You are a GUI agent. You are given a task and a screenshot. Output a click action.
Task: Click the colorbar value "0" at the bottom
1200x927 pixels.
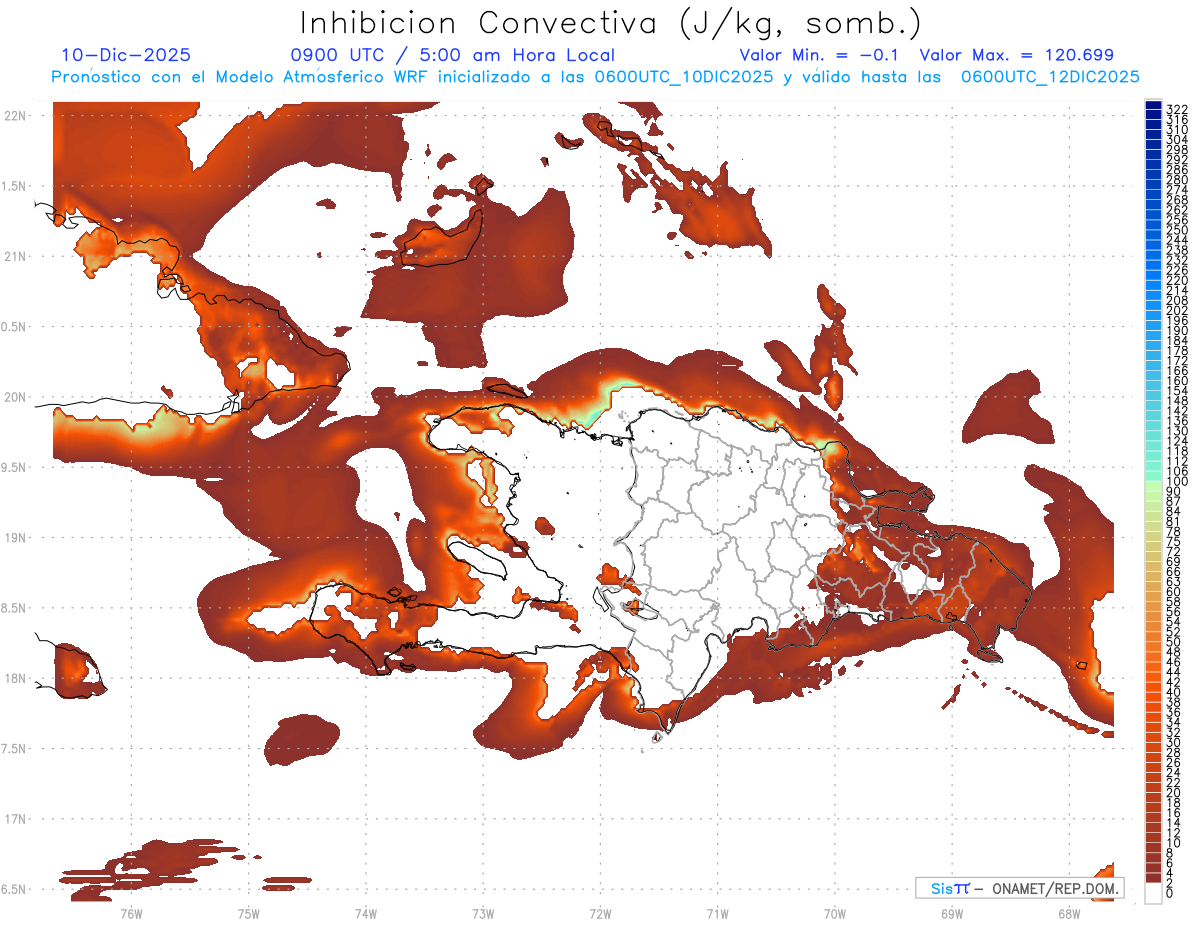tap(1169, 893)
